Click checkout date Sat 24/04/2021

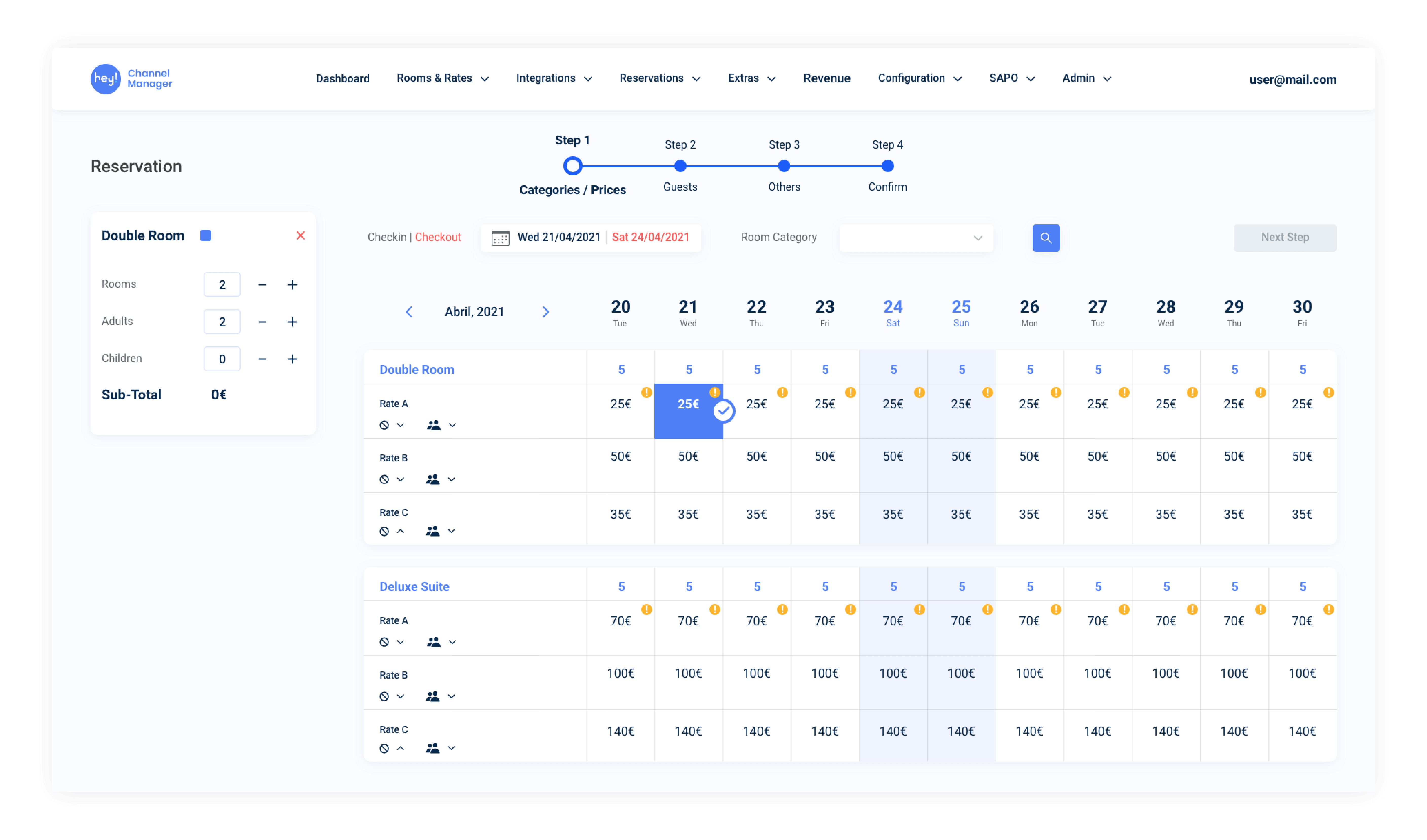[651, 238]
